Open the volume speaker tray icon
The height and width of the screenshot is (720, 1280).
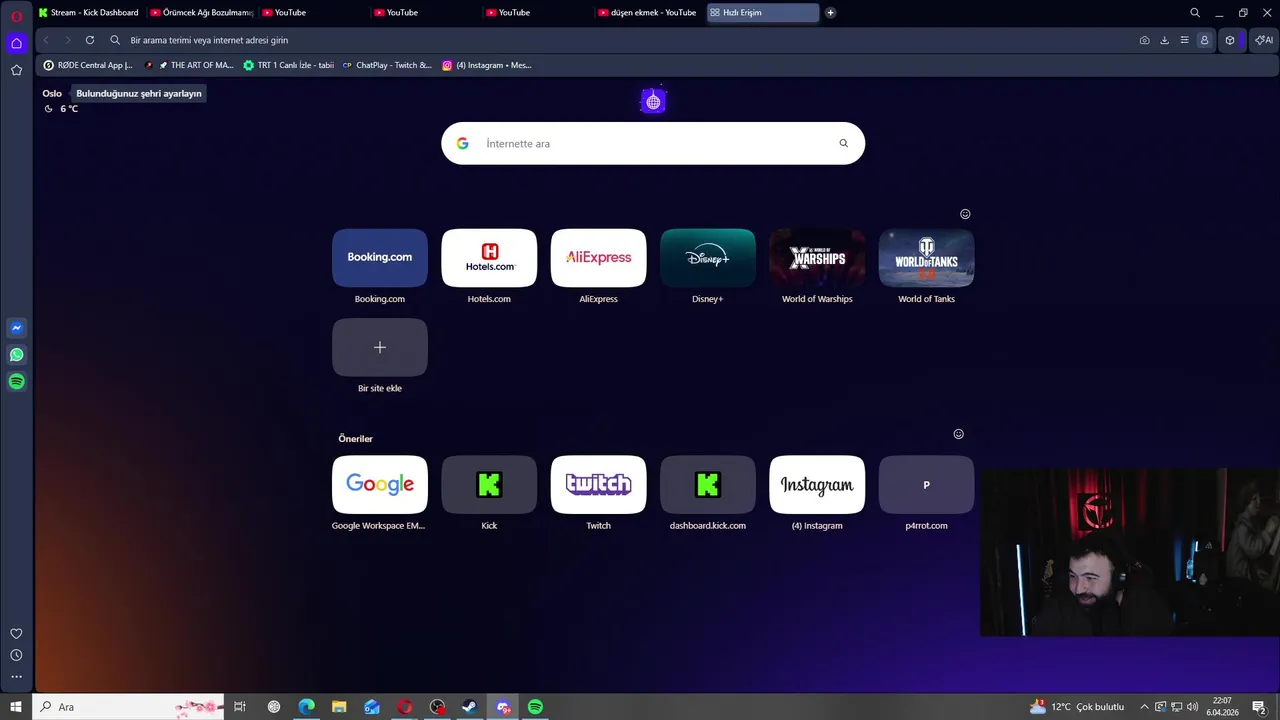point(1192,707)
